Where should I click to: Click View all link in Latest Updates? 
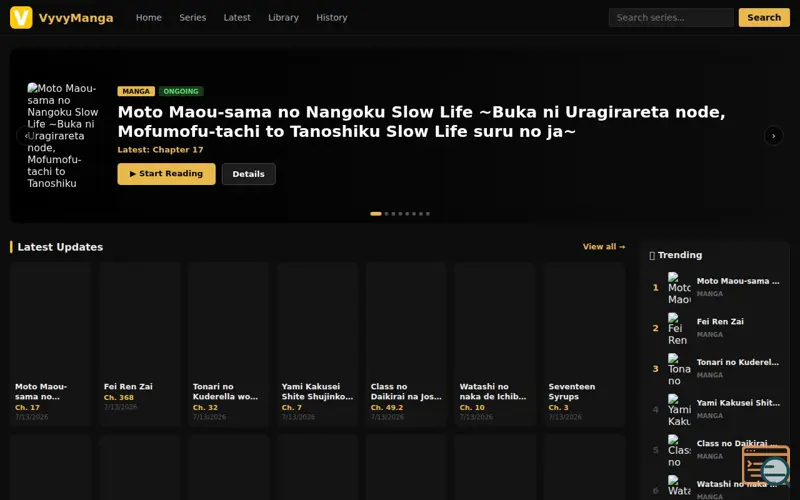[604, 246]
